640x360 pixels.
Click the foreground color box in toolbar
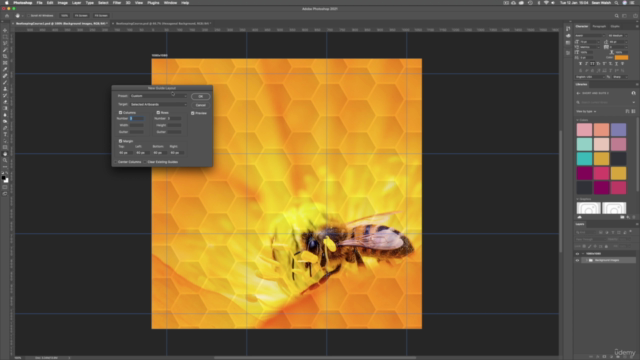click(x=4, y=178)
